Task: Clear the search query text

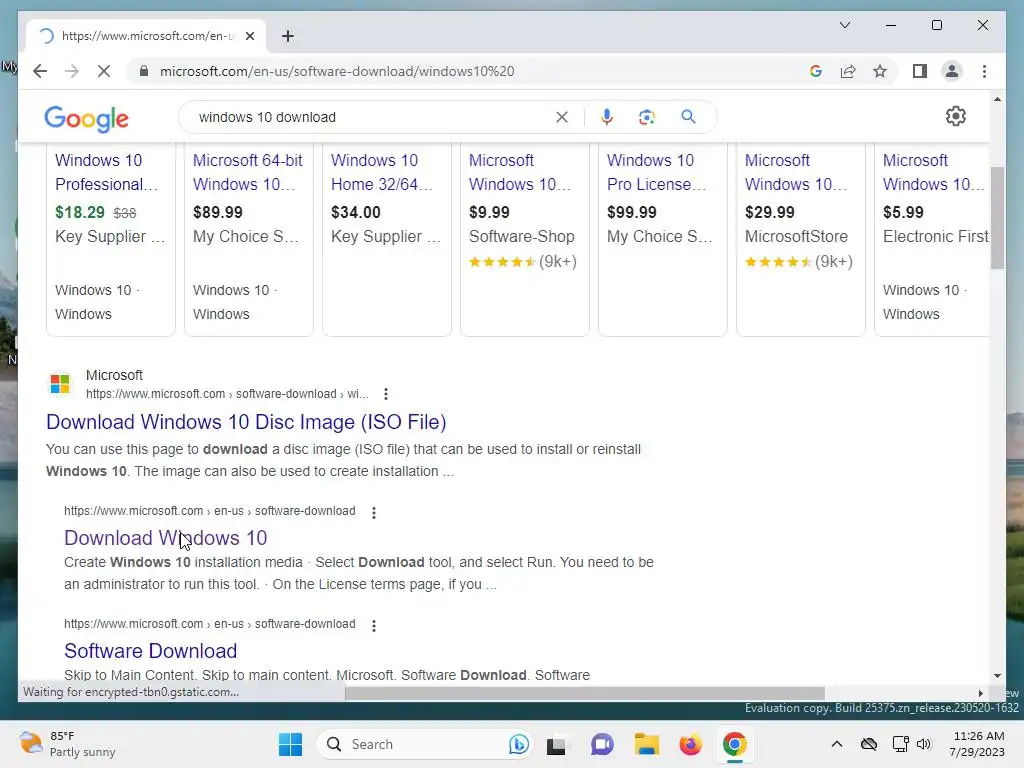Action: coord(562,117)
